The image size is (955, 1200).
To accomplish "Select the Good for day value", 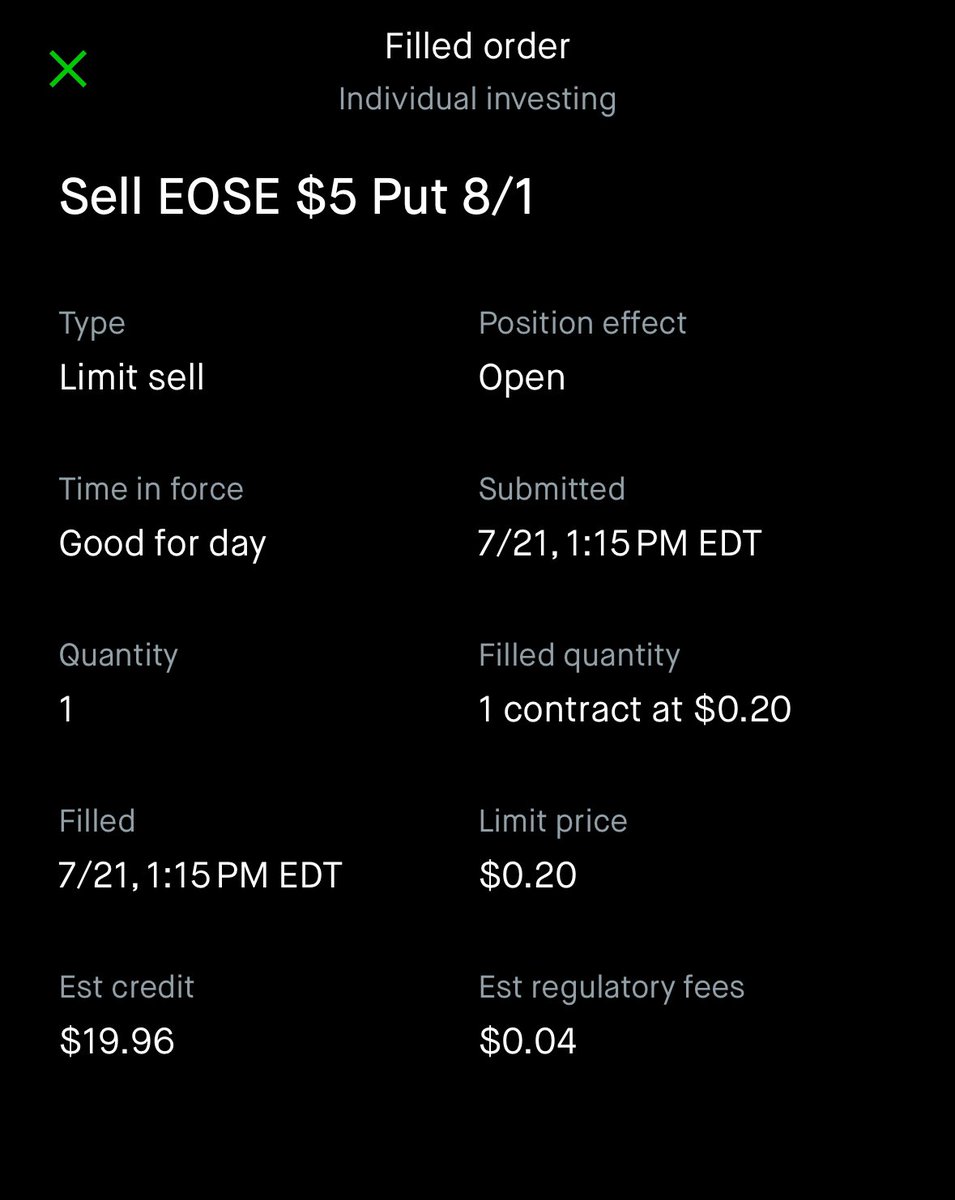I will coord(163,544).
